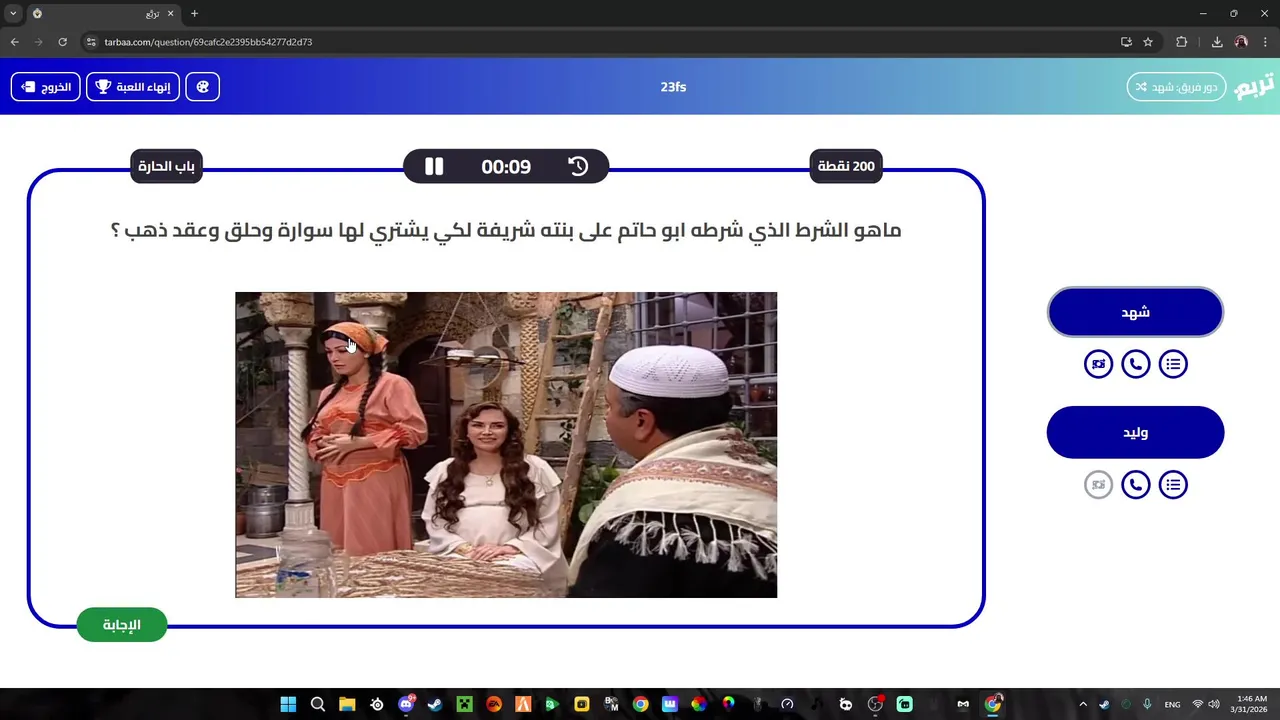The image size is (1280, 720).
Task: View site information icon in address bar
Action: click(x=91, y=42)
